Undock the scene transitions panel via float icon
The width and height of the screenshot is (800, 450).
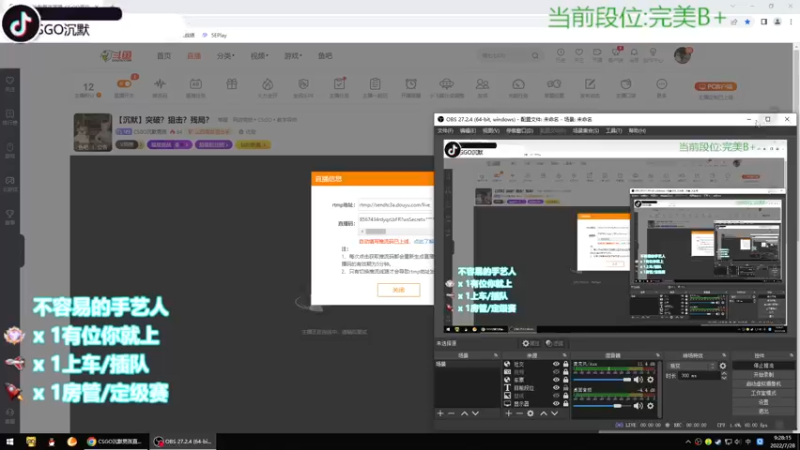point(724,355)
